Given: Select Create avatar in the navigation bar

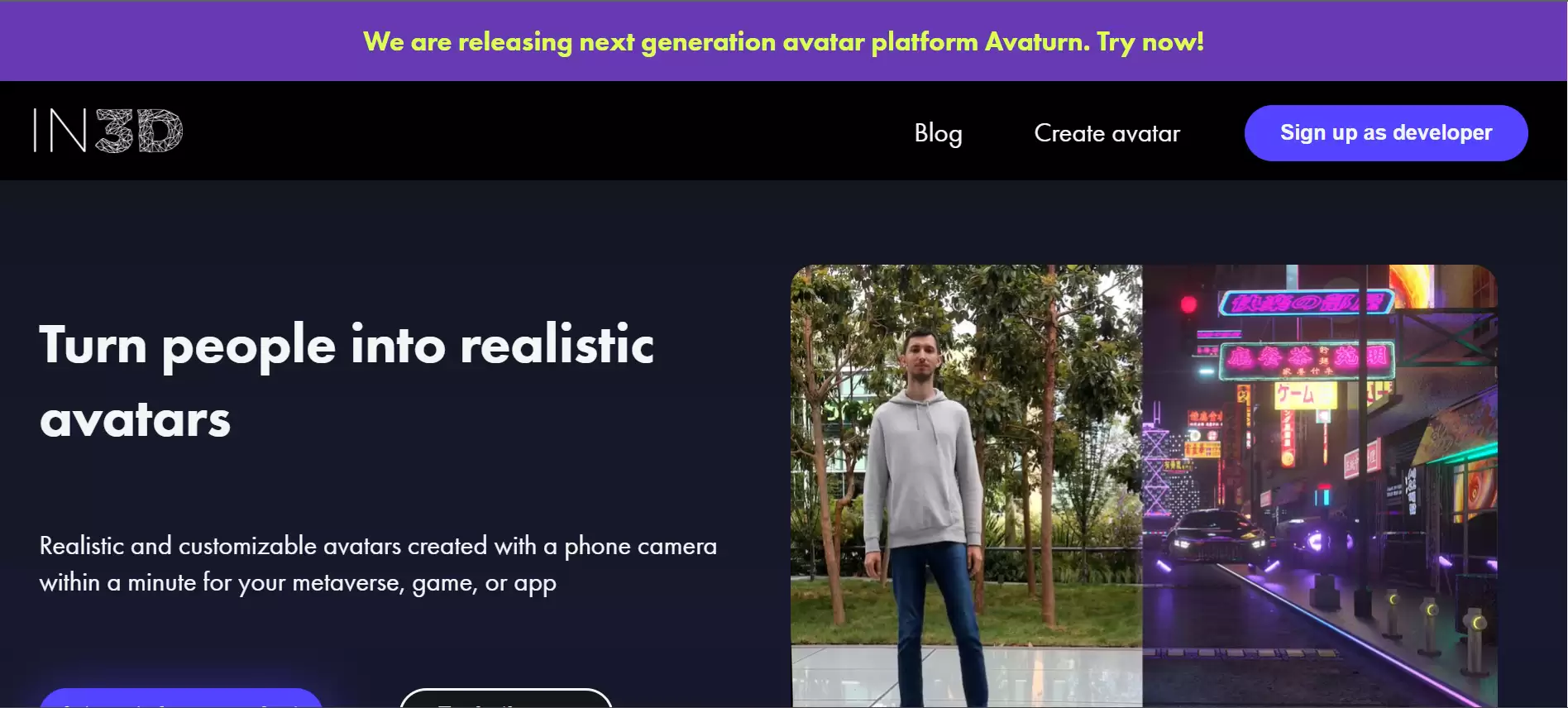Looking at the screenshot, I should point(1107,133).
